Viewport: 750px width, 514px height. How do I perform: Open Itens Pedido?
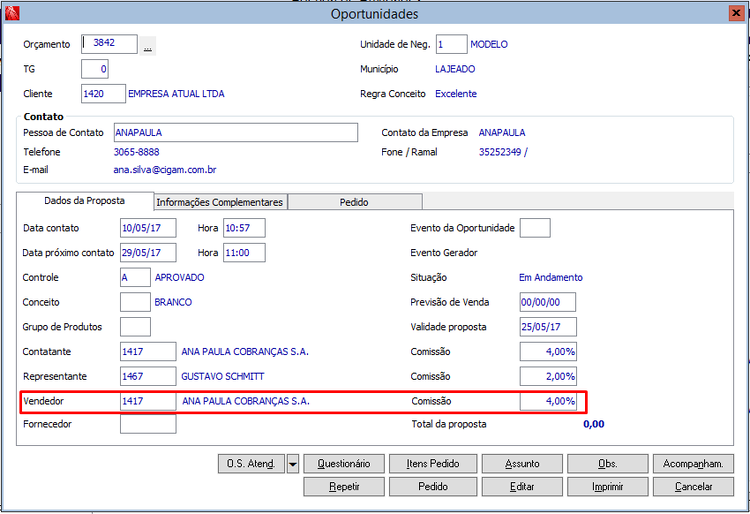coord(433,464)
